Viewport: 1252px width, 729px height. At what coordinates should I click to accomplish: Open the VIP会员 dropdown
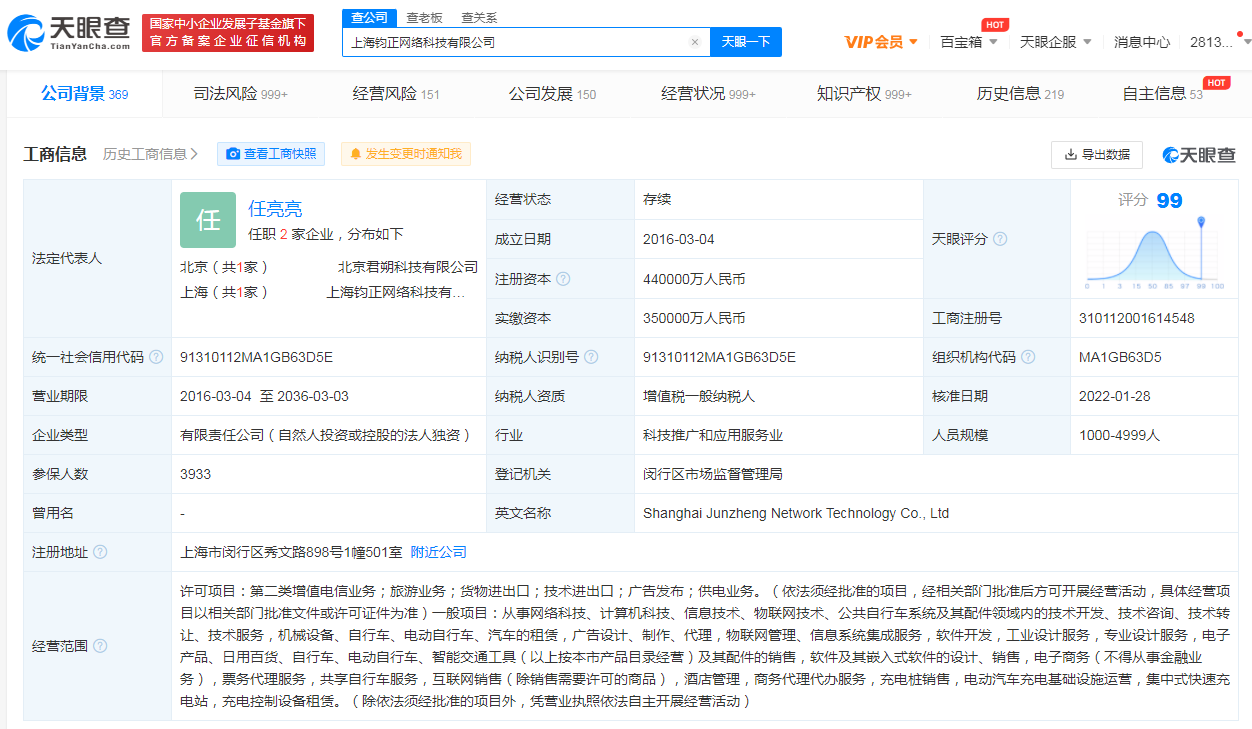(881, 42)
